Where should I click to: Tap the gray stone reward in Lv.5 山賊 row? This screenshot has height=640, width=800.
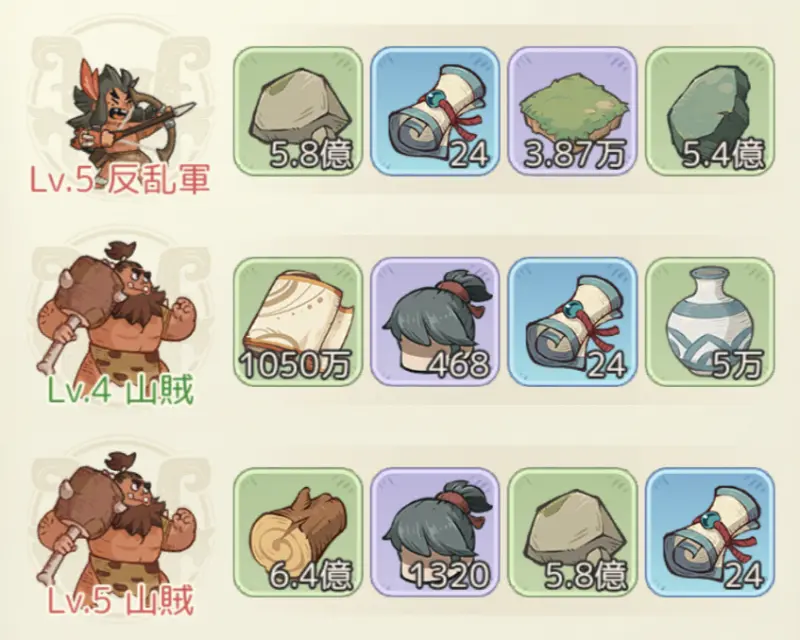click(x=572, y=532)
